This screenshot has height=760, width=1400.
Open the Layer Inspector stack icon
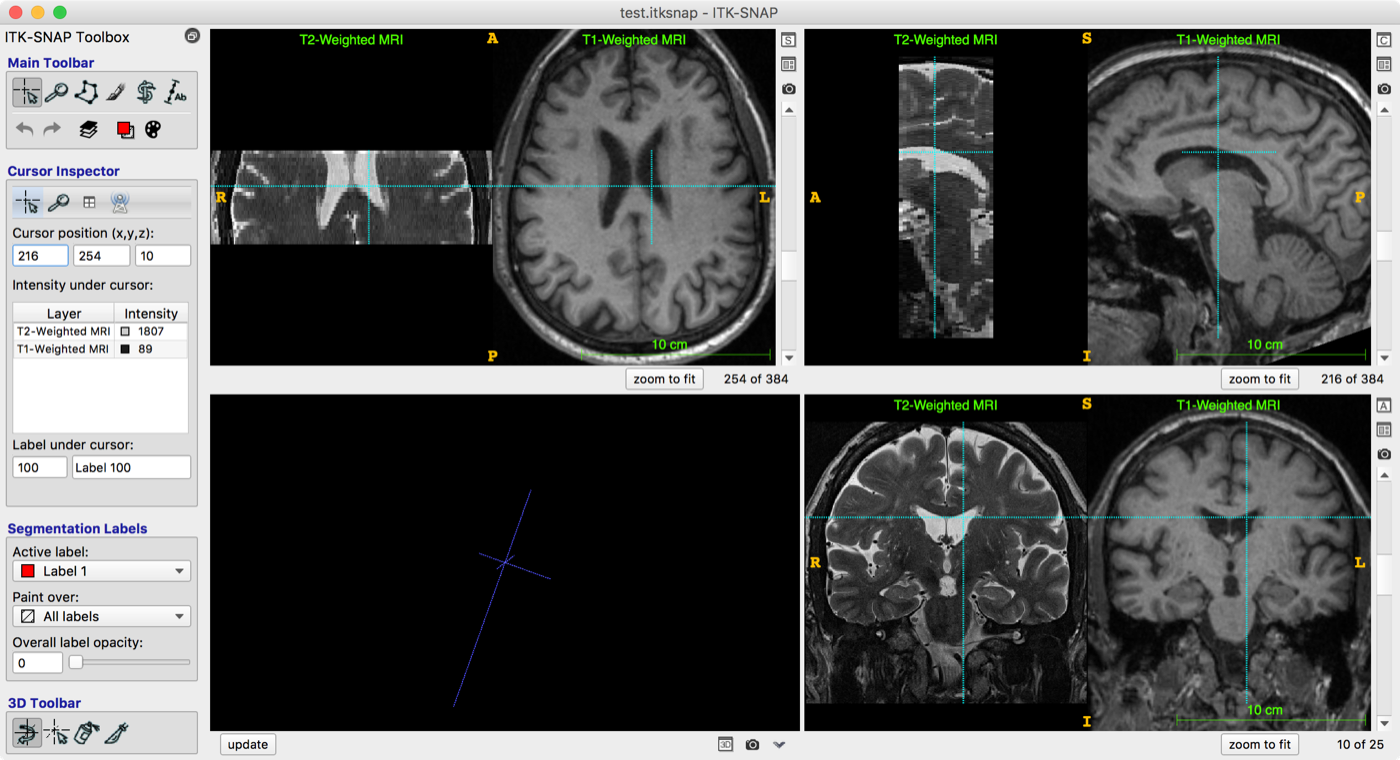pos(89,129)
